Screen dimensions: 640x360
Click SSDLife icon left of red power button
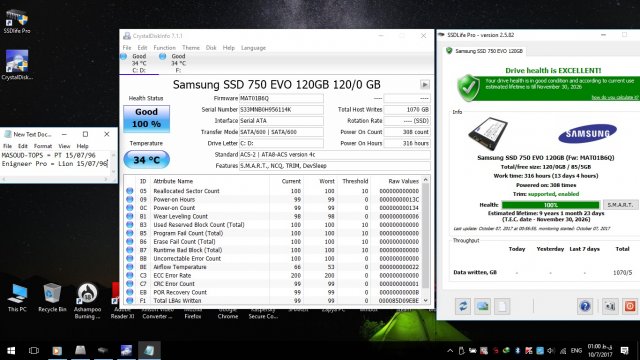point(610,306)
